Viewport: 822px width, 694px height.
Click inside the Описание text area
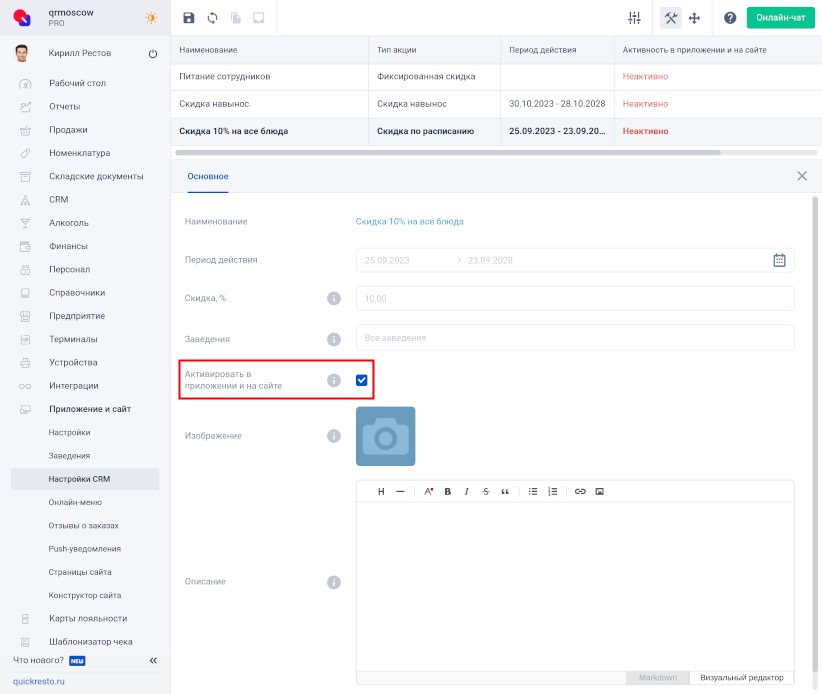(575, 586)
